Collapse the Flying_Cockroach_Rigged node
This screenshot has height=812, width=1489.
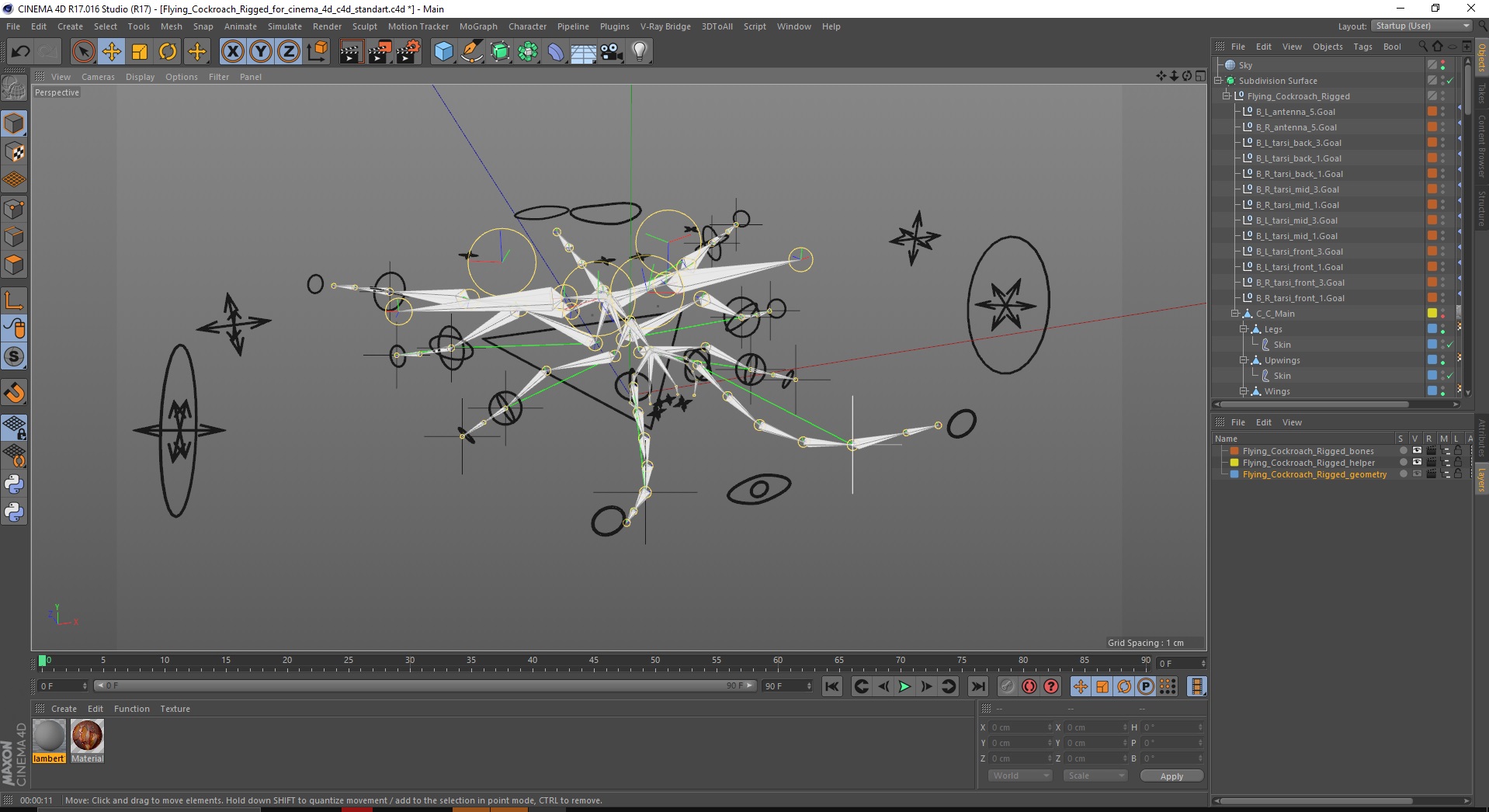coord(1227,96)
